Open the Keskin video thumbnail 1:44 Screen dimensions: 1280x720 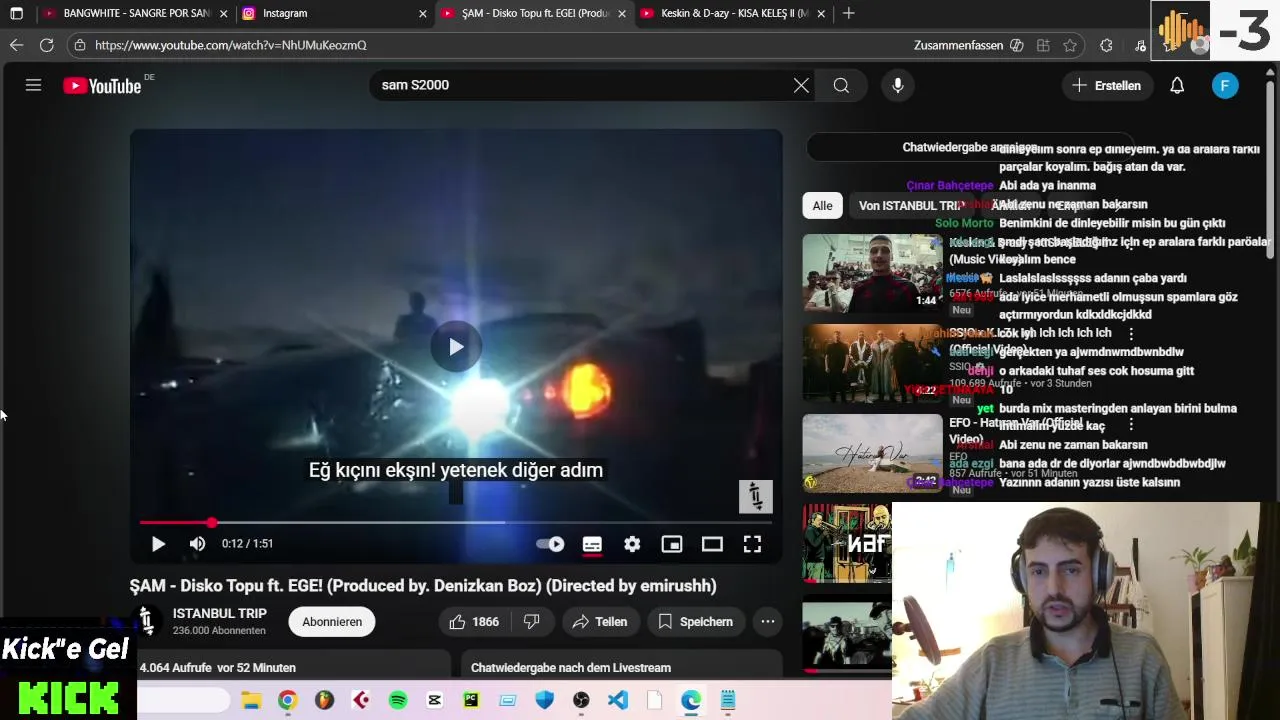pos(872,273)
